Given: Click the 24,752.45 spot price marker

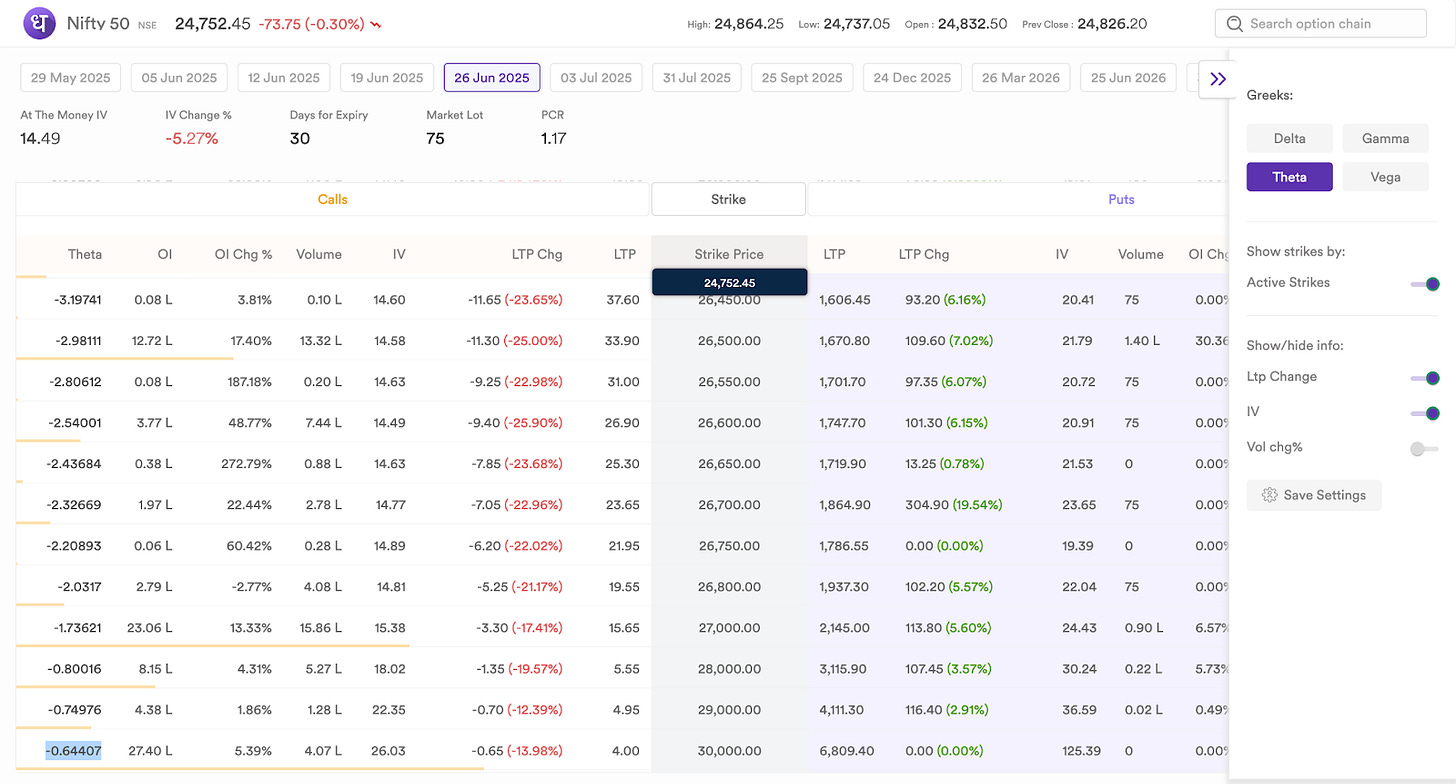Looking at the screenshot, I should 729,282.
